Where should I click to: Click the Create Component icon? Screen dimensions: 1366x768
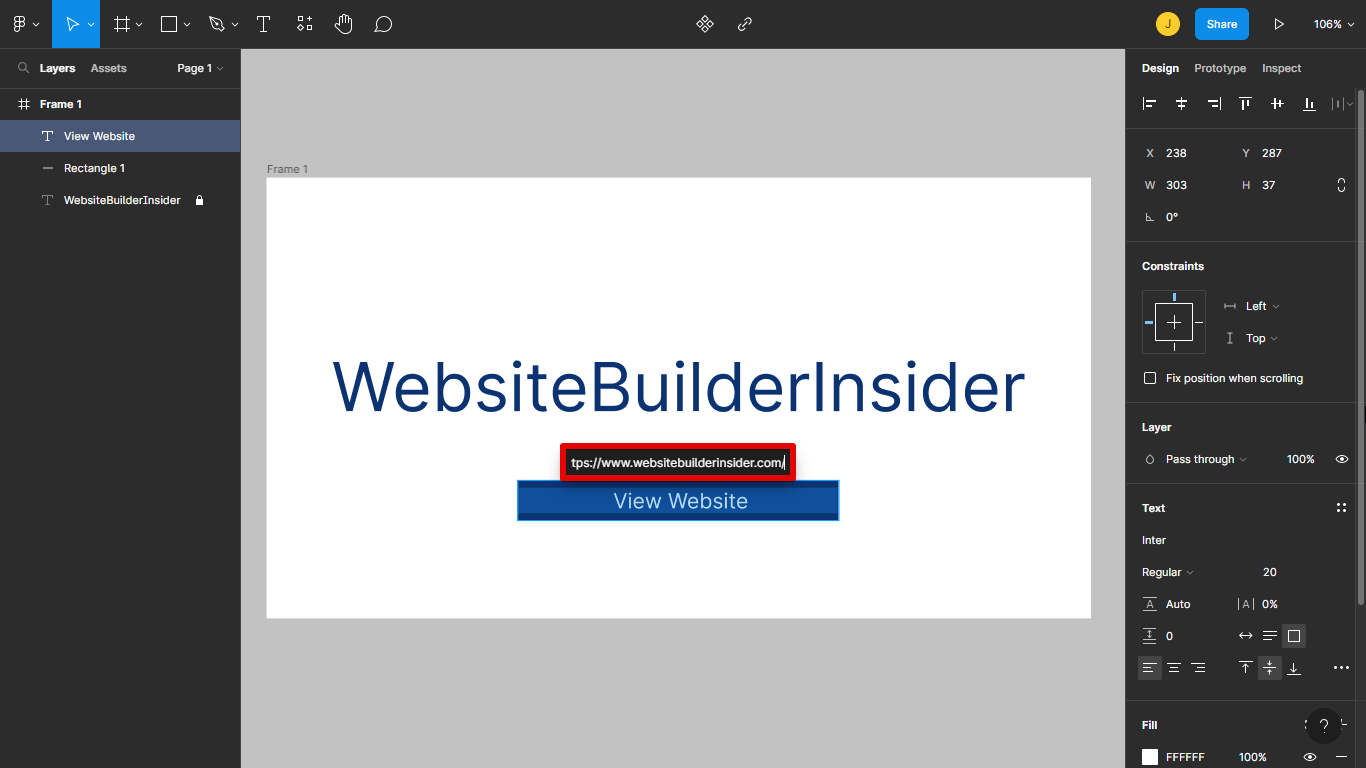[x=705, y=24]
